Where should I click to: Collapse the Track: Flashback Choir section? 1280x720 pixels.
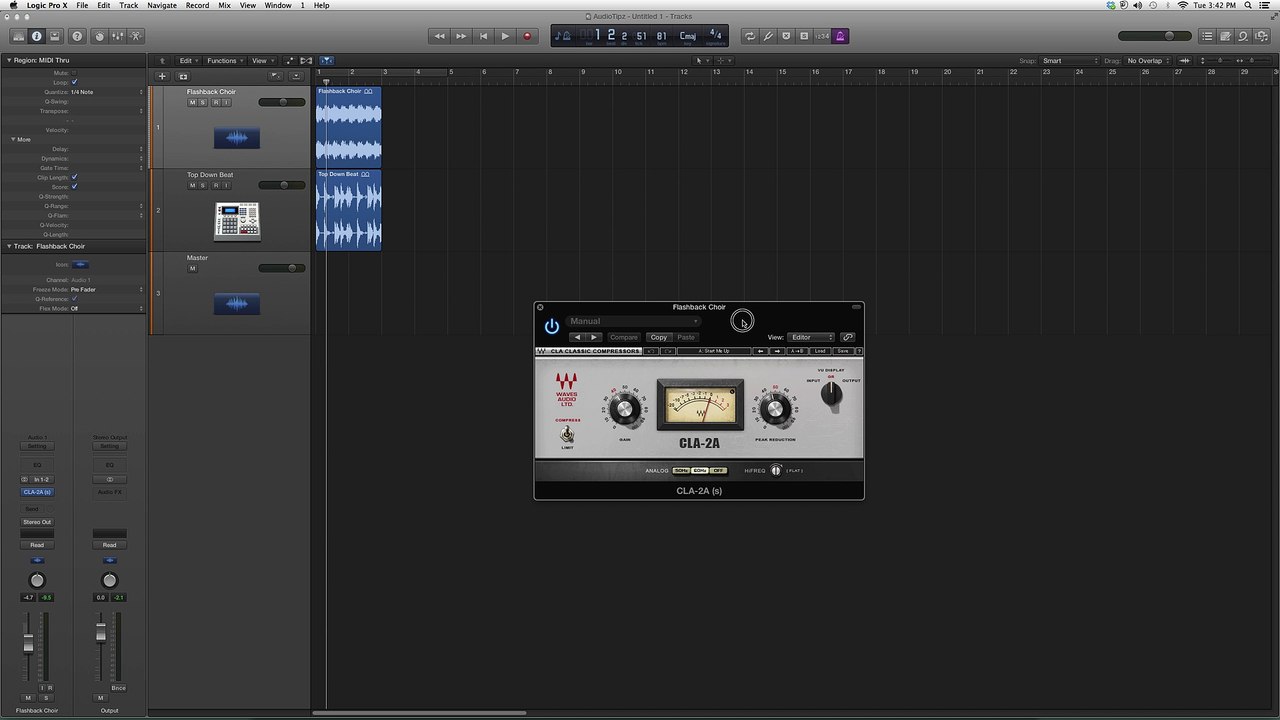pos(8,246)
